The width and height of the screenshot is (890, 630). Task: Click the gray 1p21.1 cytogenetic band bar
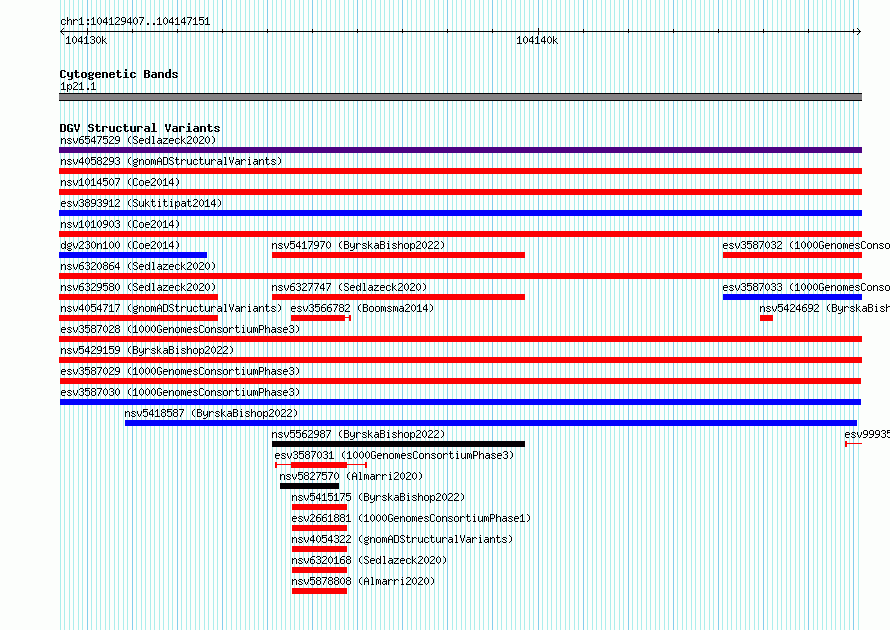tap(460, 97)
